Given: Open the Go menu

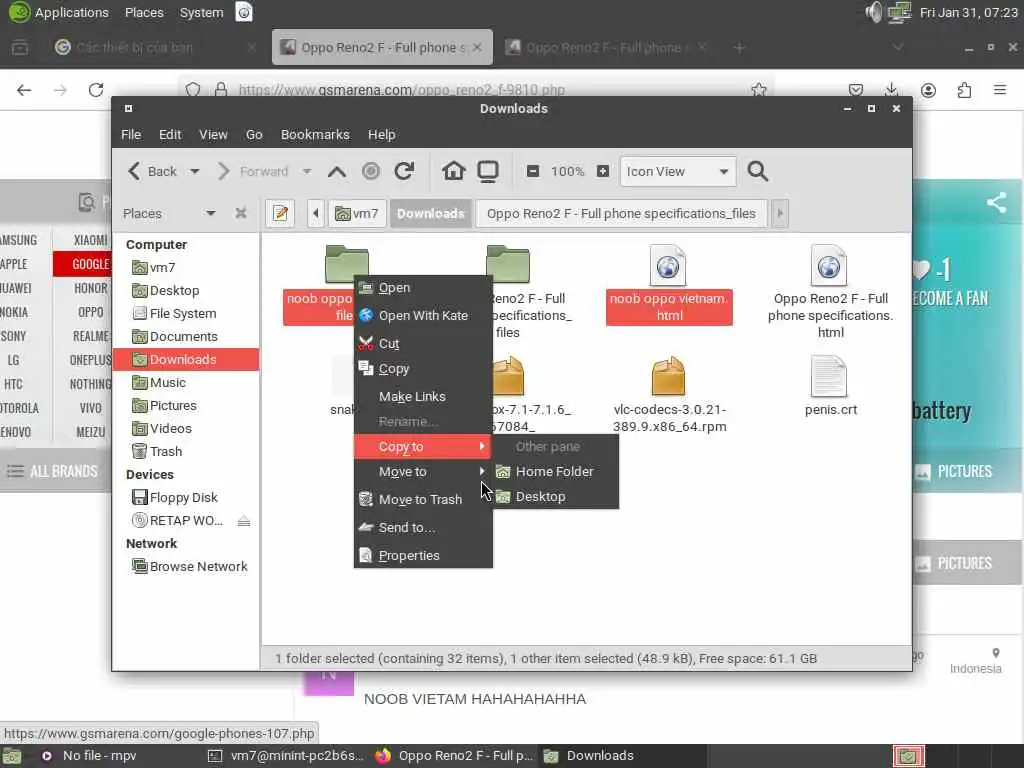Looking at the screenshot, I should pos(254,135).
